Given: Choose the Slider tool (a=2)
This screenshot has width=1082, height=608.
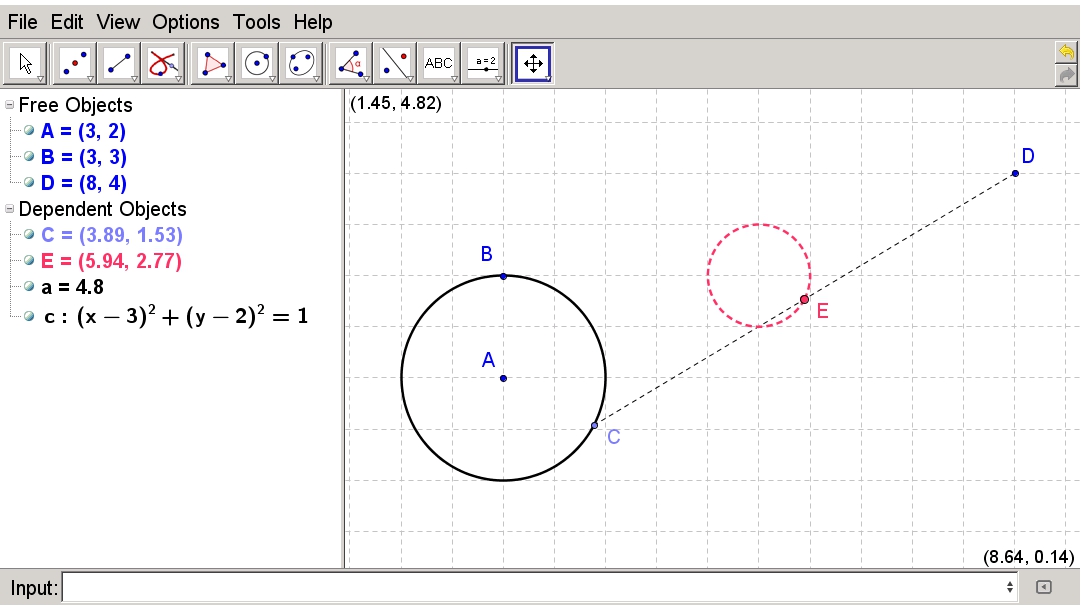Looking at the screenshot, I should (486, 64).
